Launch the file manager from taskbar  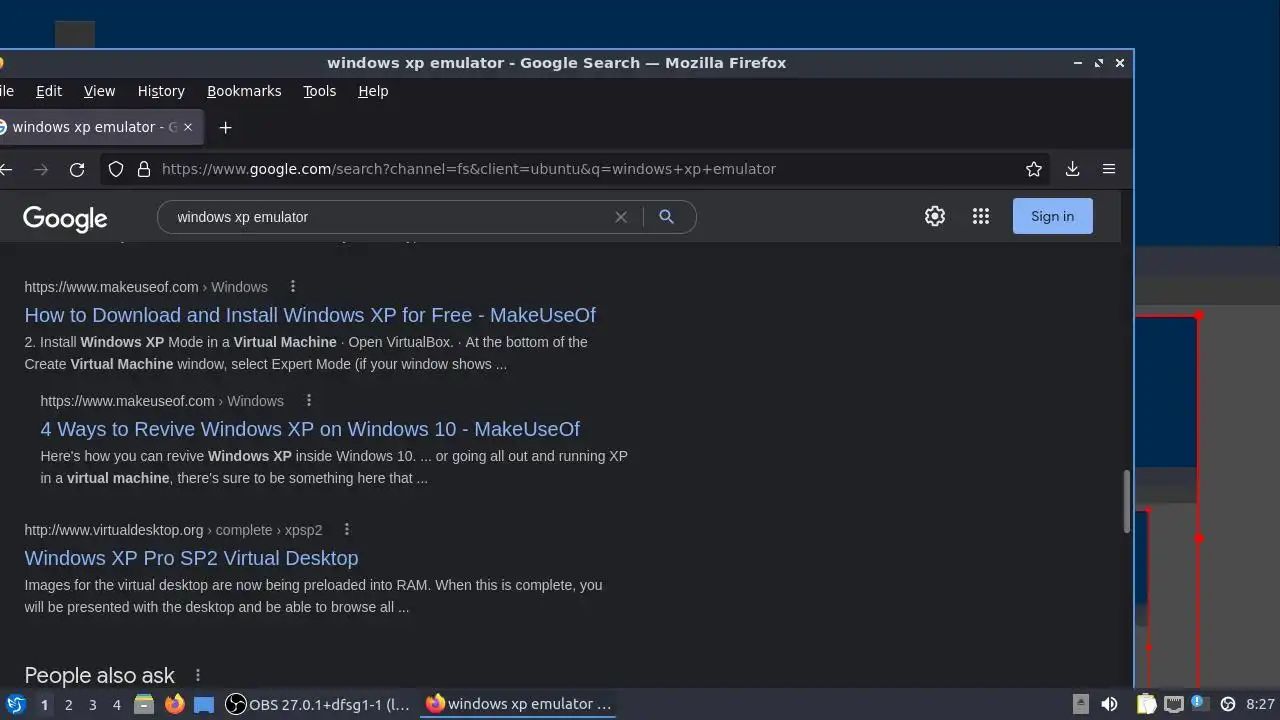pos(144,704)
